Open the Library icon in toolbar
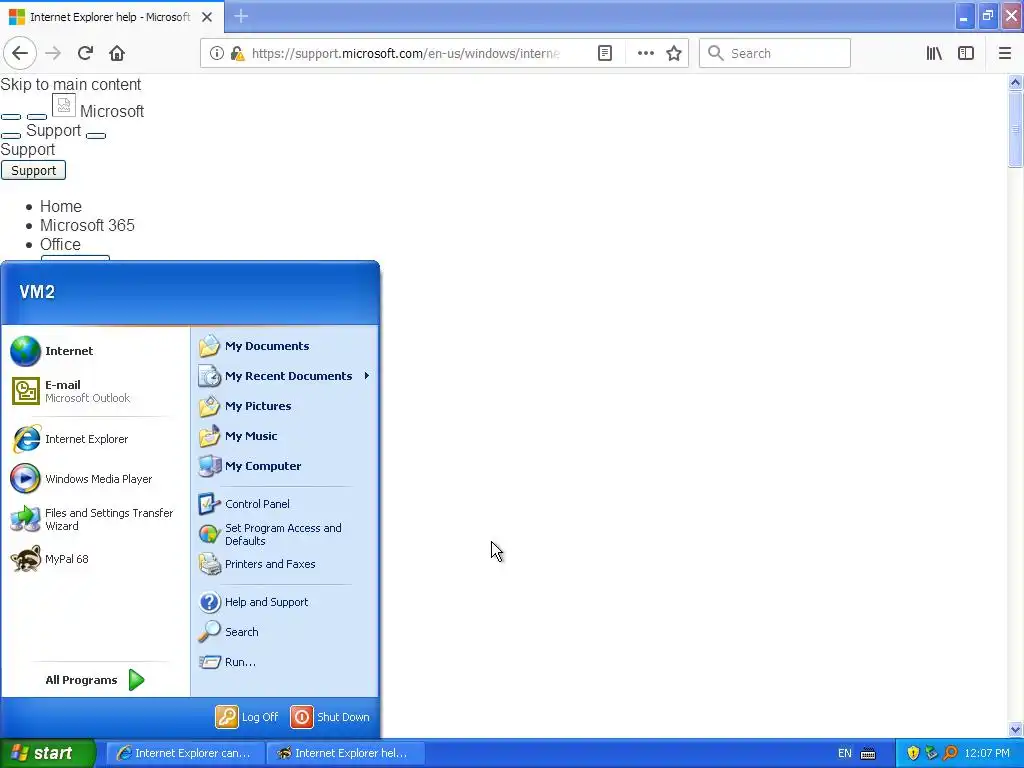 coord(934,53)
